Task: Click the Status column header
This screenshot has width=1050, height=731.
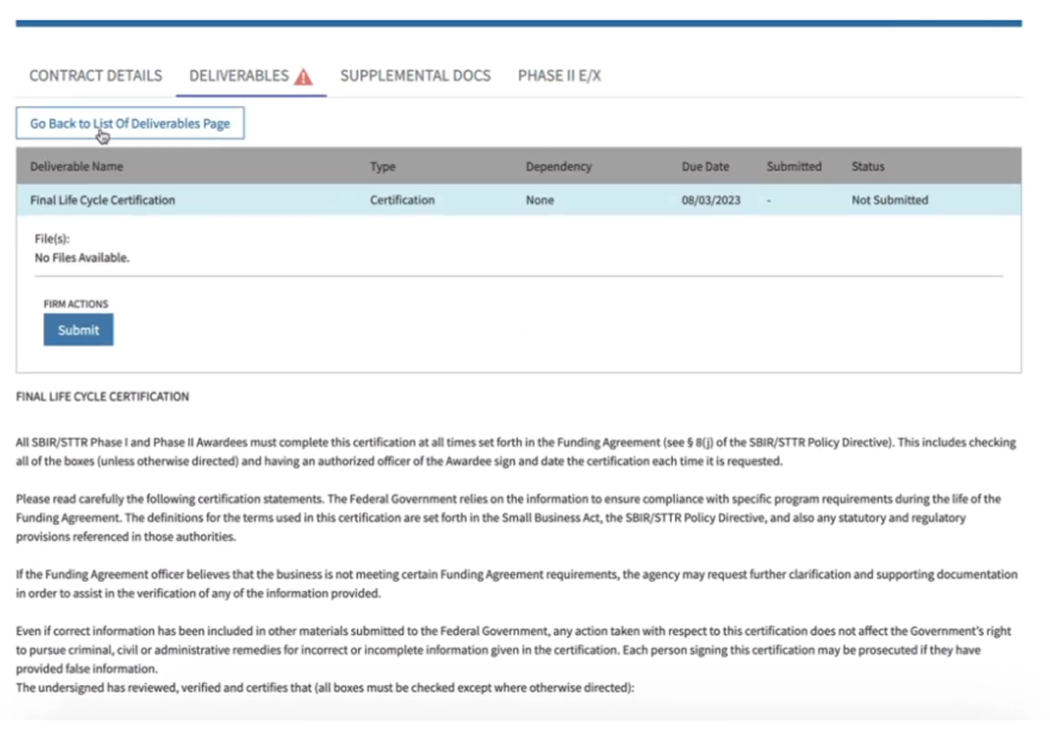Action: [x=868, y=167]
